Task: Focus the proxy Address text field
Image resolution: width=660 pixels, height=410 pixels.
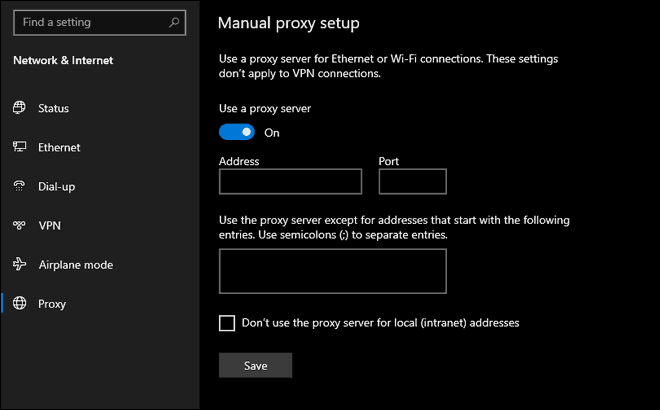Action: point(290,181)
